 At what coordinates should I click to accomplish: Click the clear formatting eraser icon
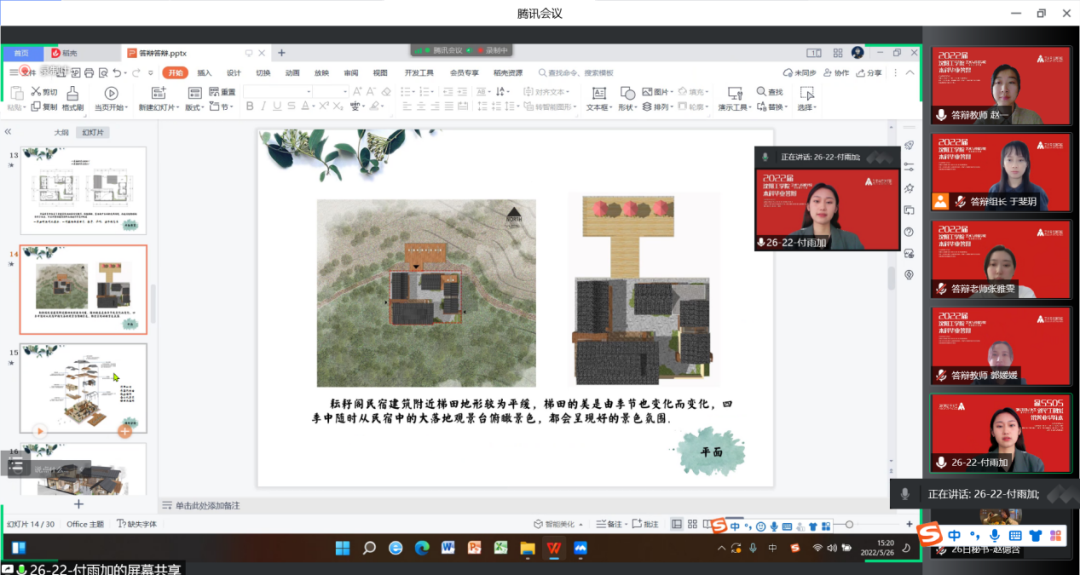[386, 92]
